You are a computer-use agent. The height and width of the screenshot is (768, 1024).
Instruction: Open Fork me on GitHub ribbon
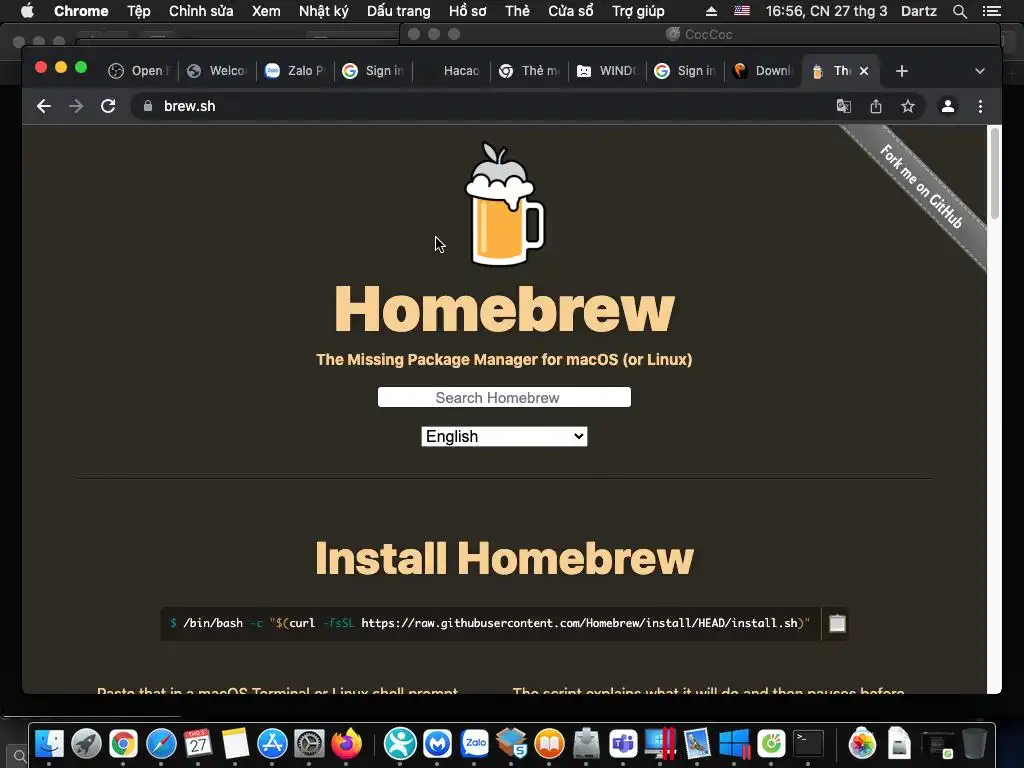921,187
